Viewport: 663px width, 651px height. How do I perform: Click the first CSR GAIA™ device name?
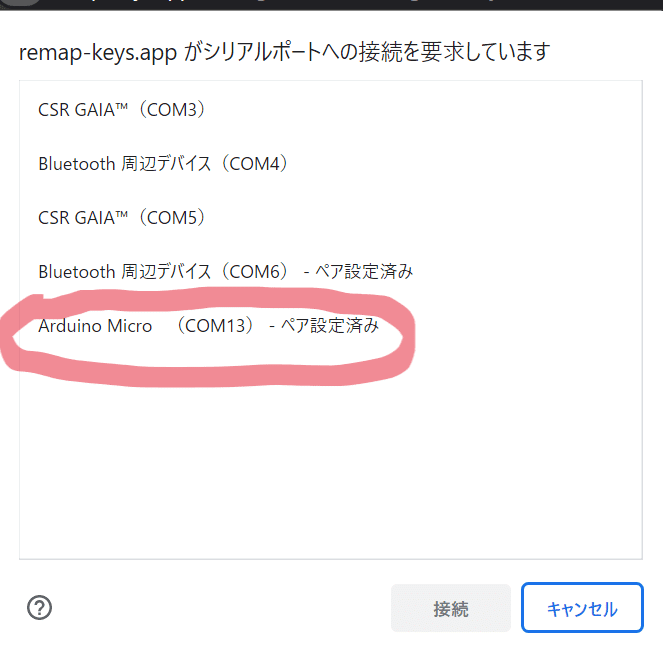point(83,110)
